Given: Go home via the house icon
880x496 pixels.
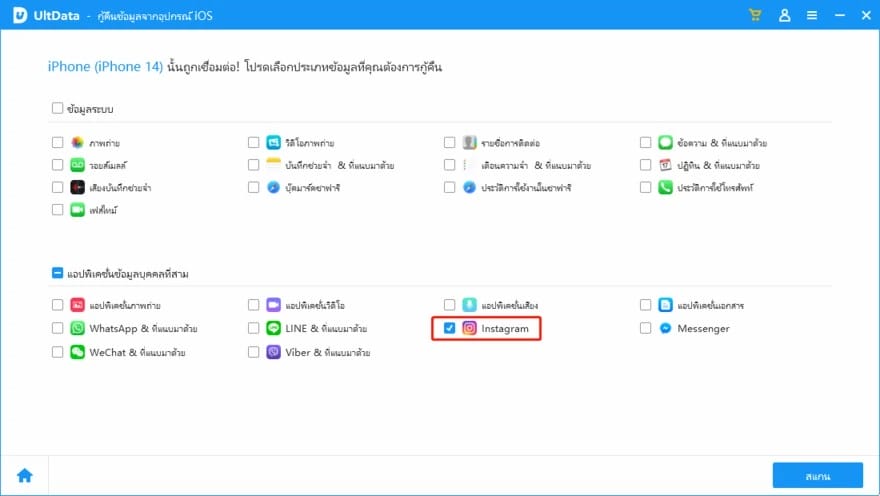Looking at the screenshot, I should point(25,475).
